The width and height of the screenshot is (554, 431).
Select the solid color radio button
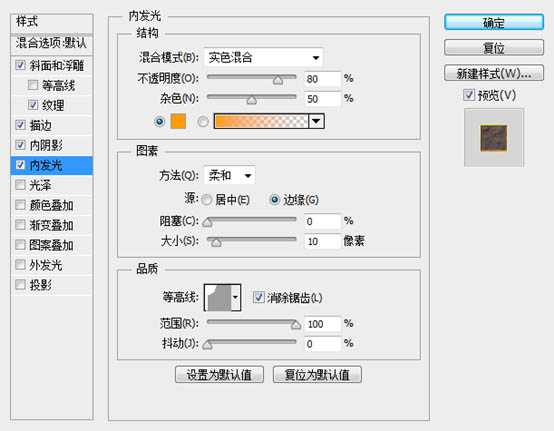160,122
